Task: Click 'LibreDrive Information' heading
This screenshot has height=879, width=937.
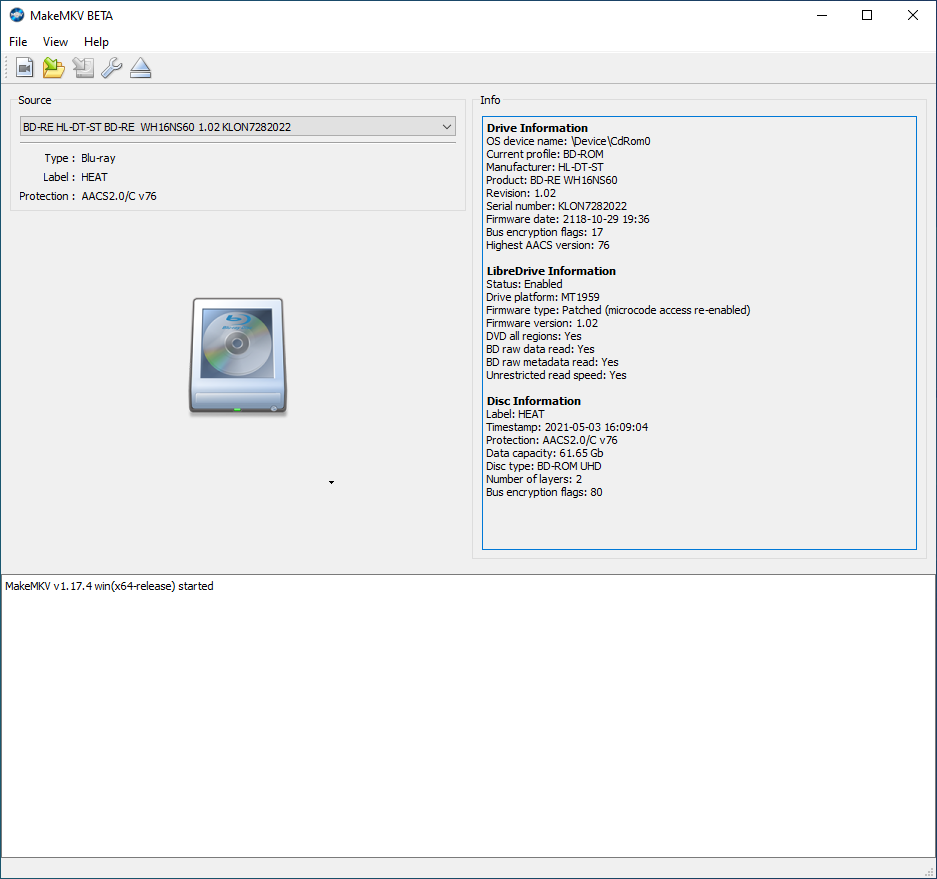Action: tap(551, 271)
